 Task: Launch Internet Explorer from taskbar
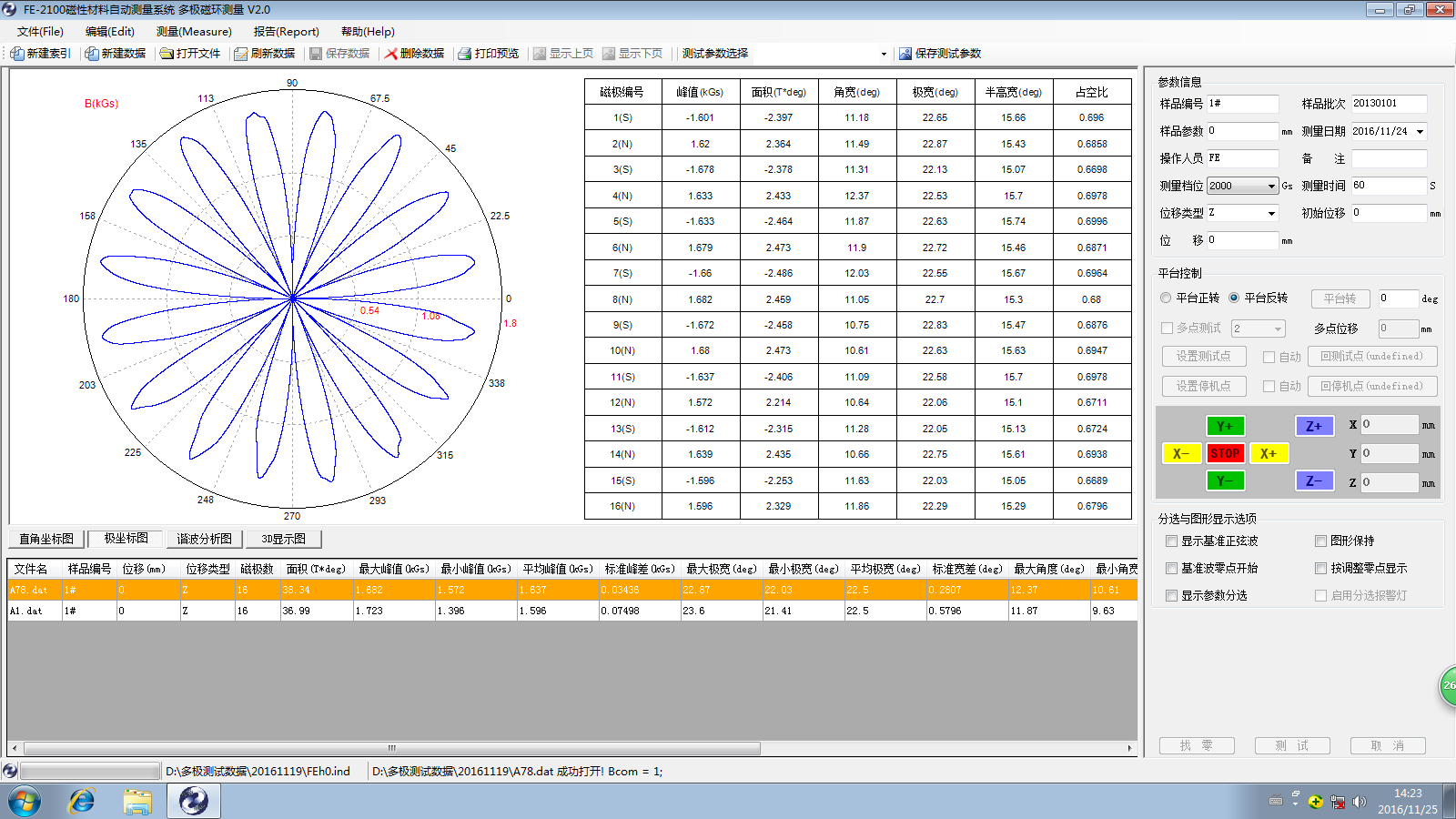point(82,801)
